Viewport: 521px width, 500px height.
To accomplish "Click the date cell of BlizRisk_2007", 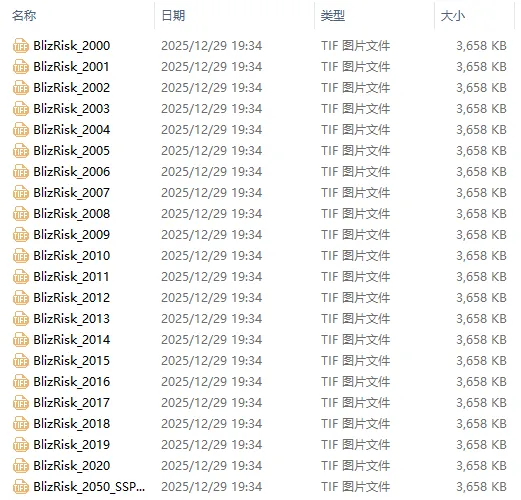I will click(212, 193).
